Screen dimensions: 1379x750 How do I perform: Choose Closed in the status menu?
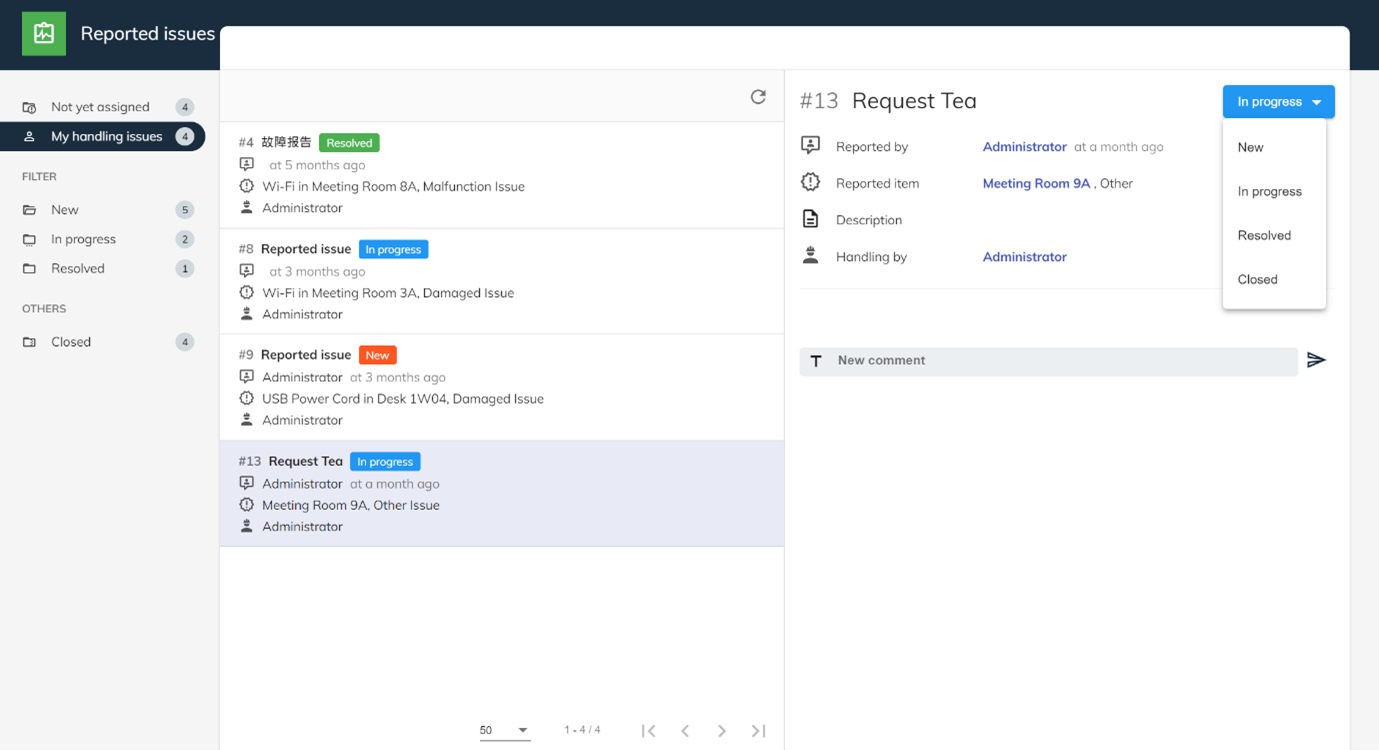1257,280
